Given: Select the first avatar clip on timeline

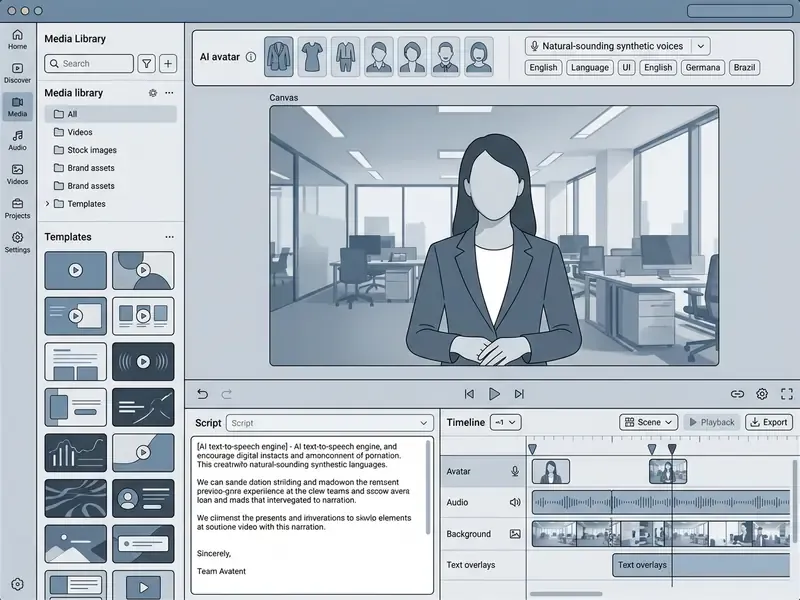Looking at the screenshot, I should (x=551, y=471).
